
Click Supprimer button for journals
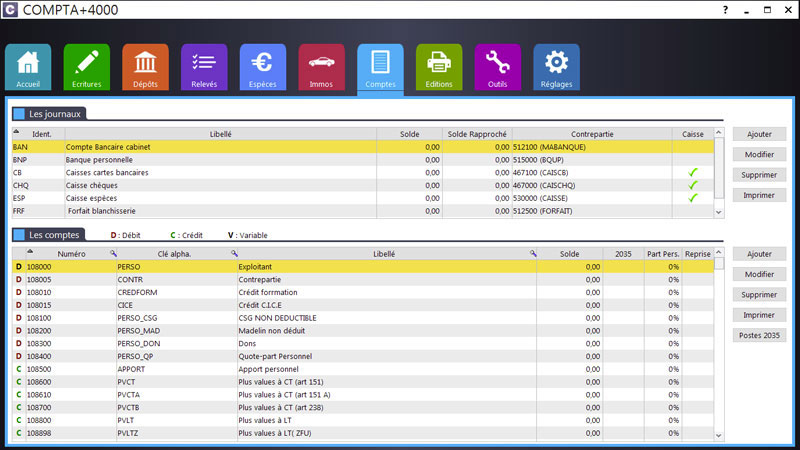759,175
